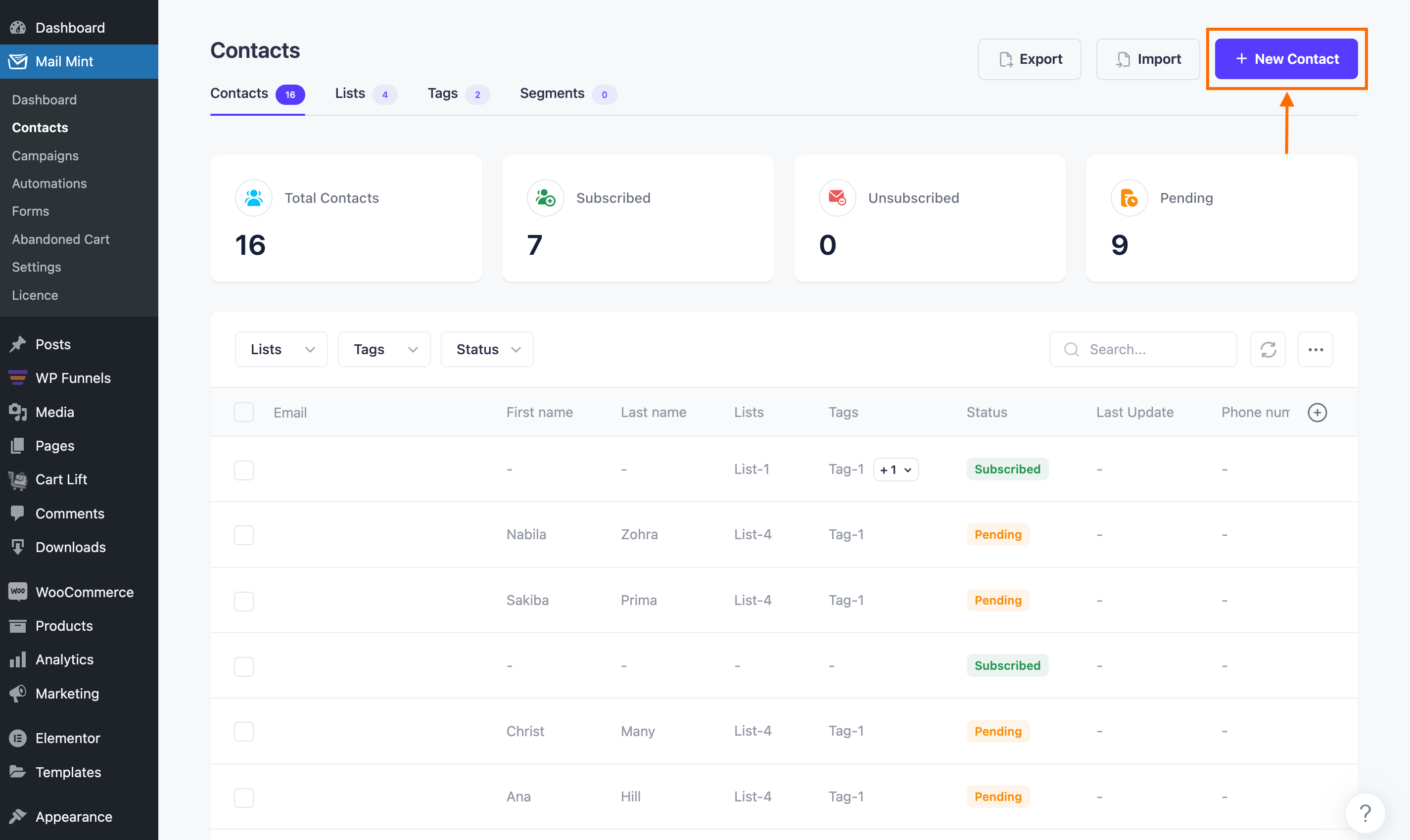Expand the Status filter dropdown
The height and width of the screenshot is (840, 1410).
click(489, 349)
